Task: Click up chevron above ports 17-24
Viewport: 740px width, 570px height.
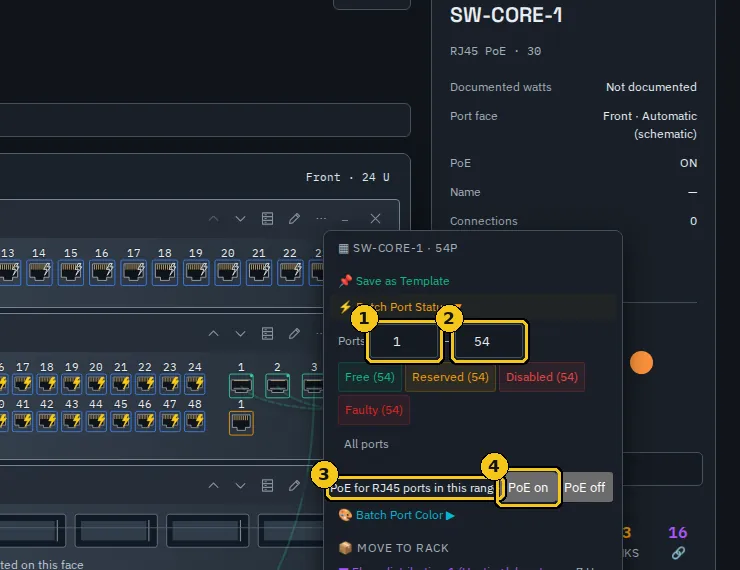Action: tap(213, 334)
